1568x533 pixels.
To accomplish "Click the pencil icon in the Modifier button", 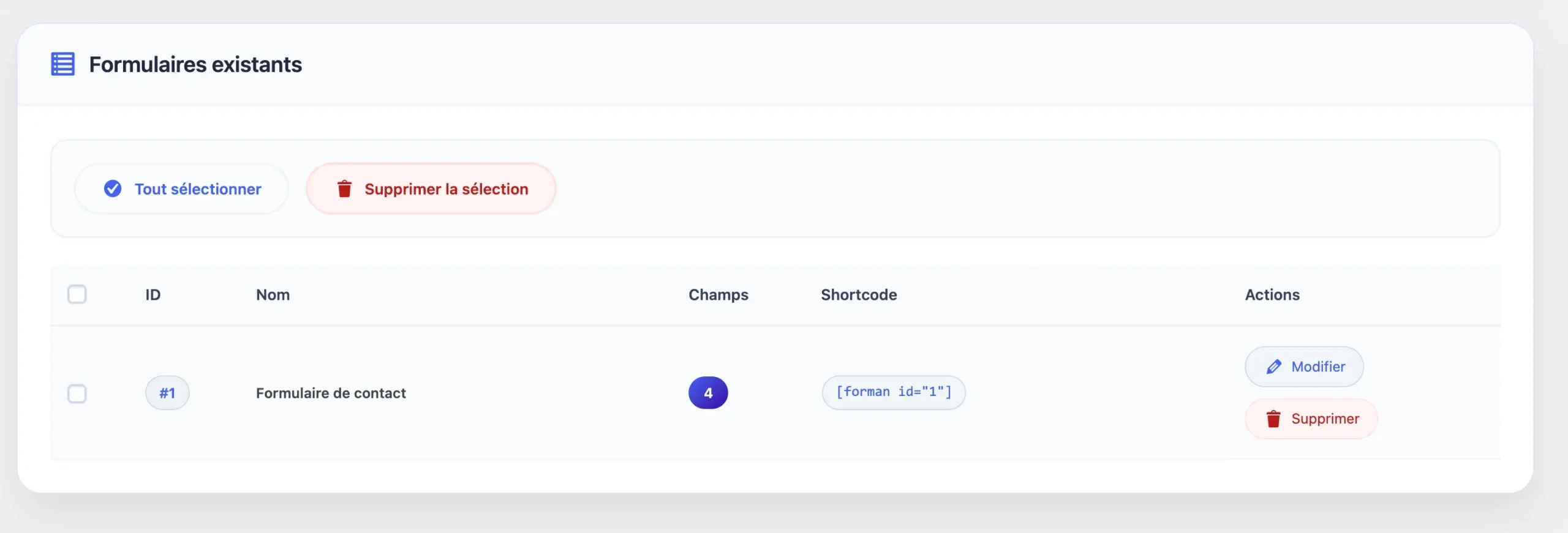I will pyautogui.click(x=1274, y=367).
